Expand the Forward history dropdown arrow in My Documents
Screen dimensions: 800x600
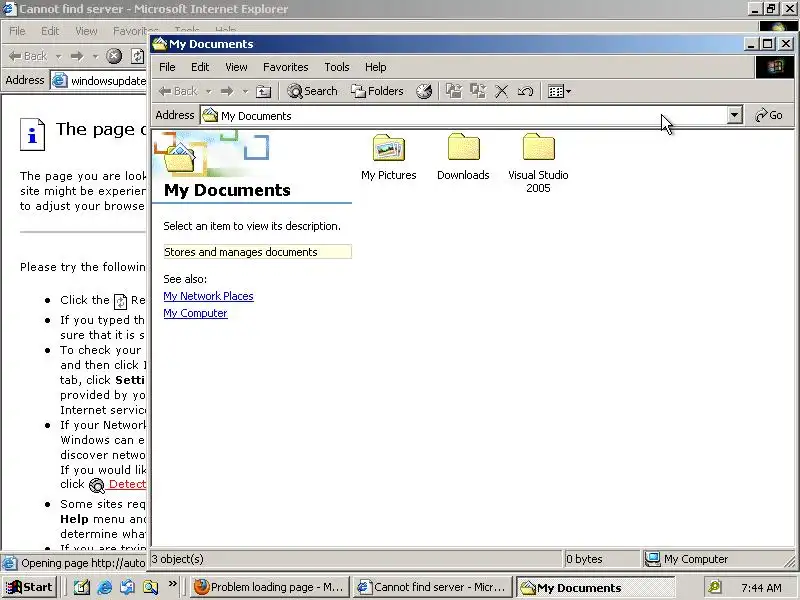245,92
